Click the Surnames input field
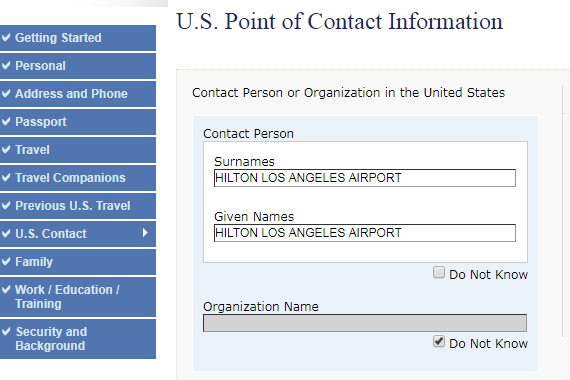This screenshot has width=570, height=380. coord(365,178)
